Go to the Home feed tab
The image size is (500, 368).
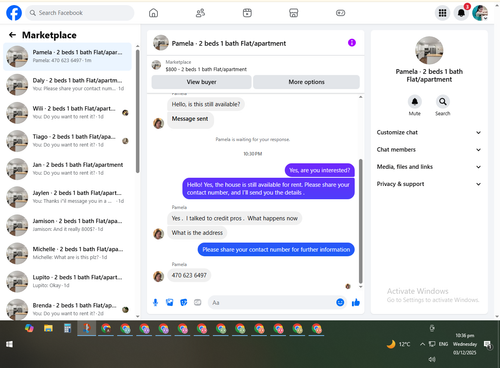[x=153, y=13]
